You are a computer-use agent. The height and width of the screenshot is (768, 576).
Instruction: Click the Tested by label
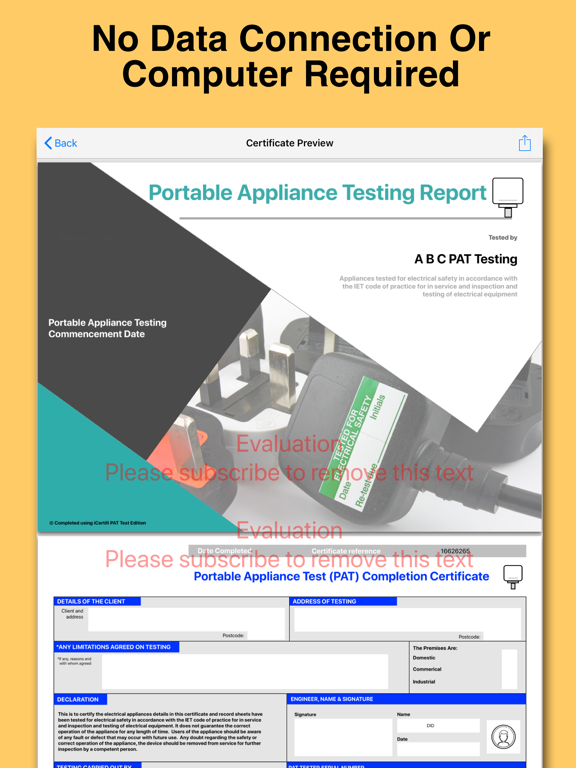503,238
